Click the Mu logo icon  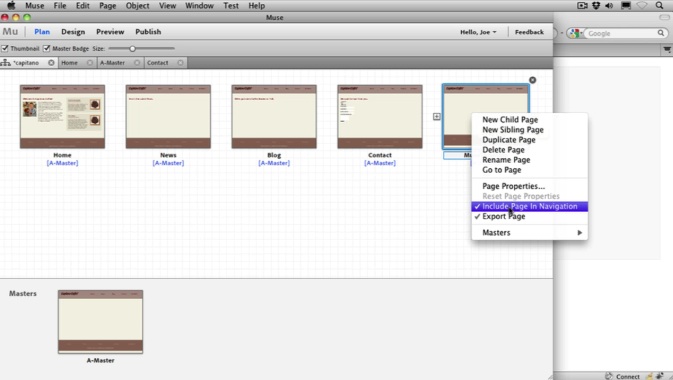pyautogui.click(x=10, y=32)
